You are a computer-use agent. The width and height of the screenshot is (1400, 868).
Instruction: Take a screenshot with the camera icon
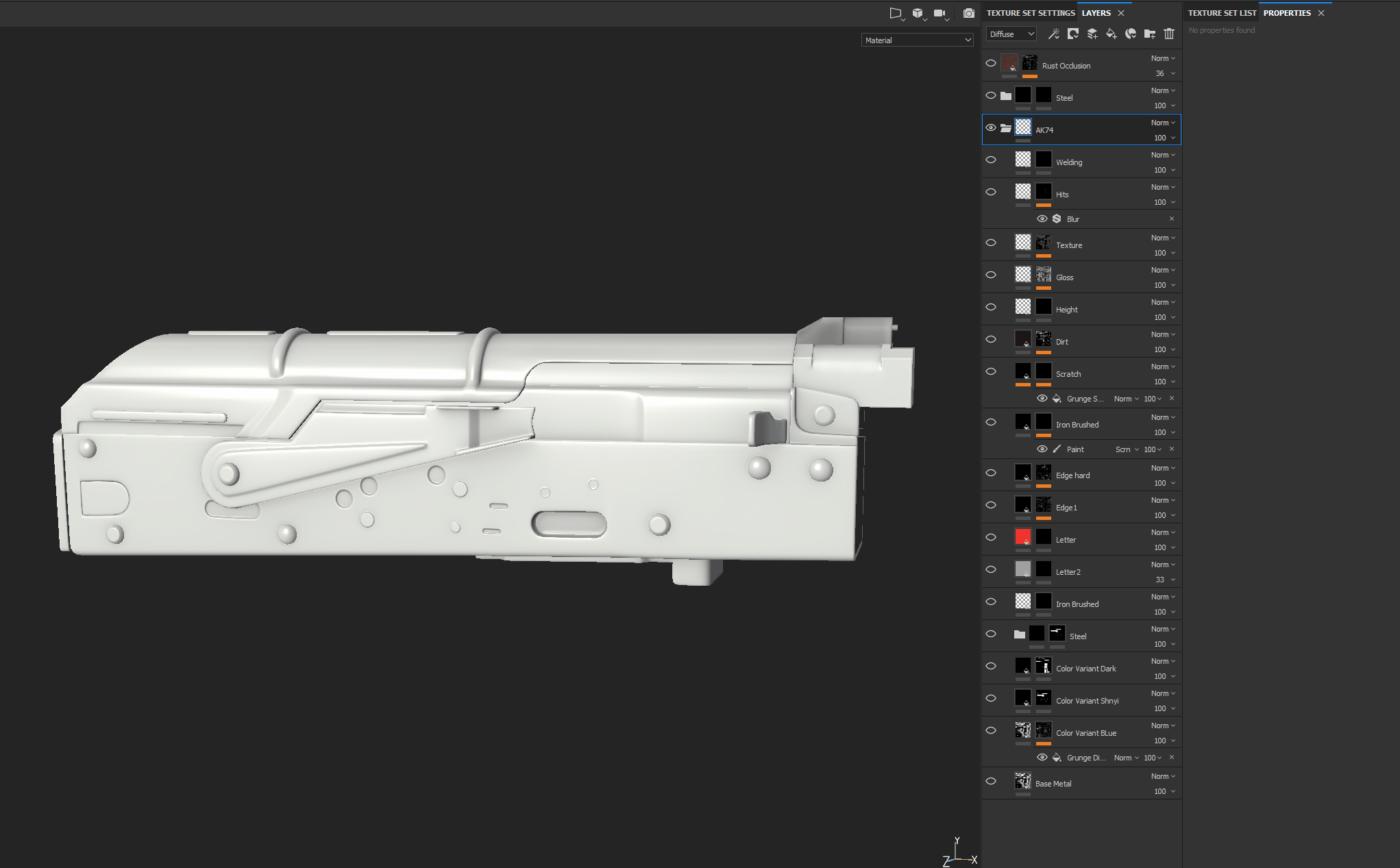coord(969,13)
